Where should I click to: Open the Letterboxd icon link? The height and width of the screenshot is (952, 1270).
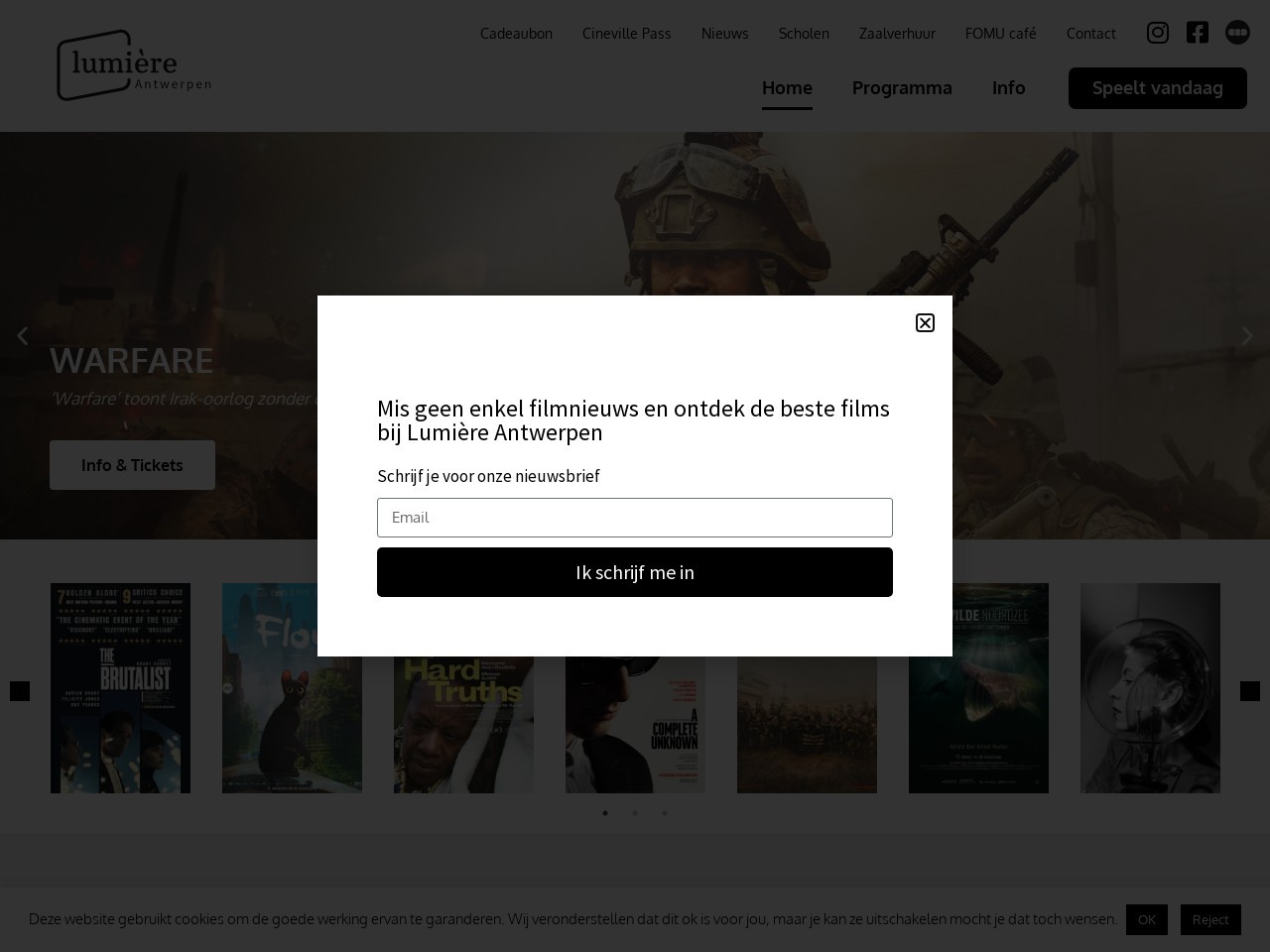pos(1237,33)
